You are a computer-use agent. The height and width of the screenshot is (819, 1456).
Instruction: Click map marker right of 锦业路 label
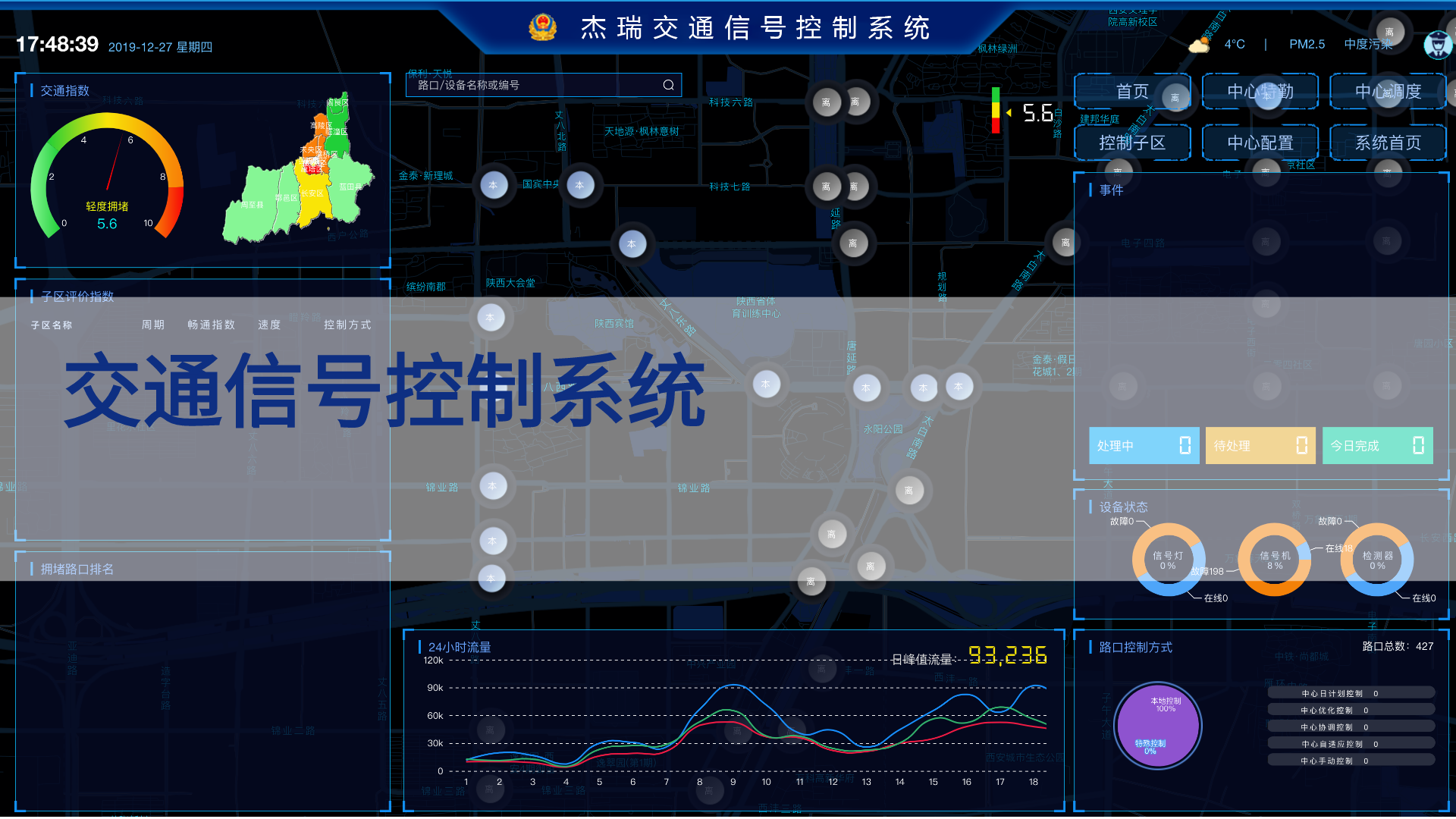493,486
